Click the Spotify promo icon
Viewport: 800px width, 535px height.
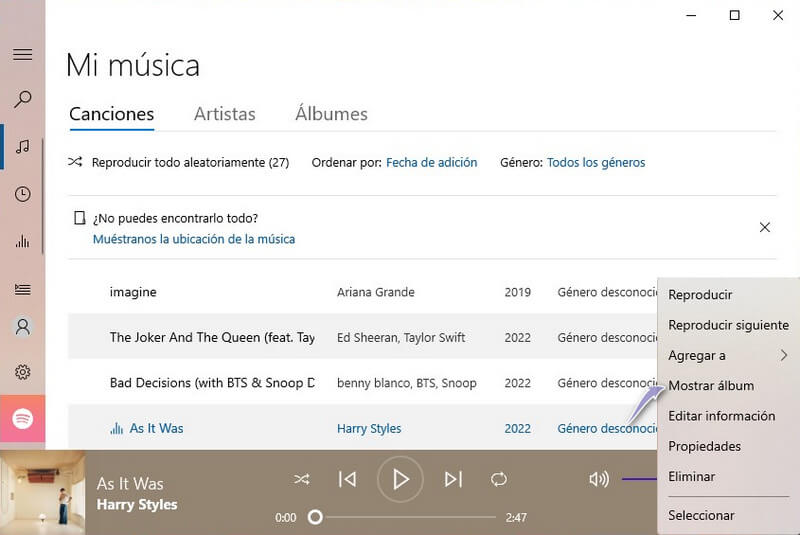click(x=22, y=419)
